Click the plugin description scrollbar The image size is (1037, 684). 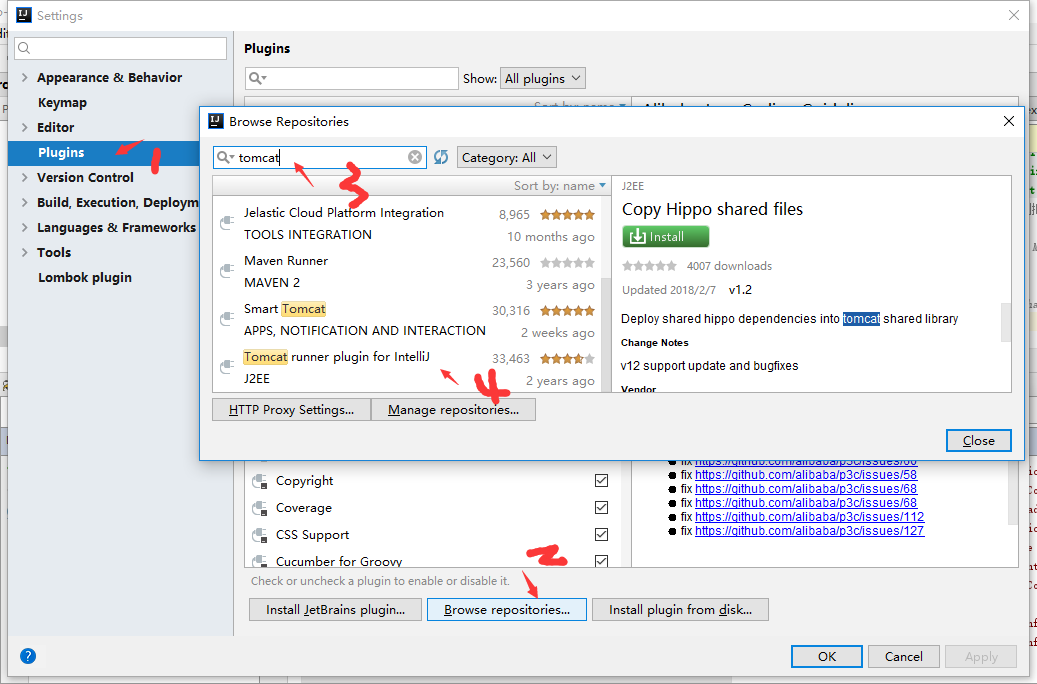coord(1005,320)
